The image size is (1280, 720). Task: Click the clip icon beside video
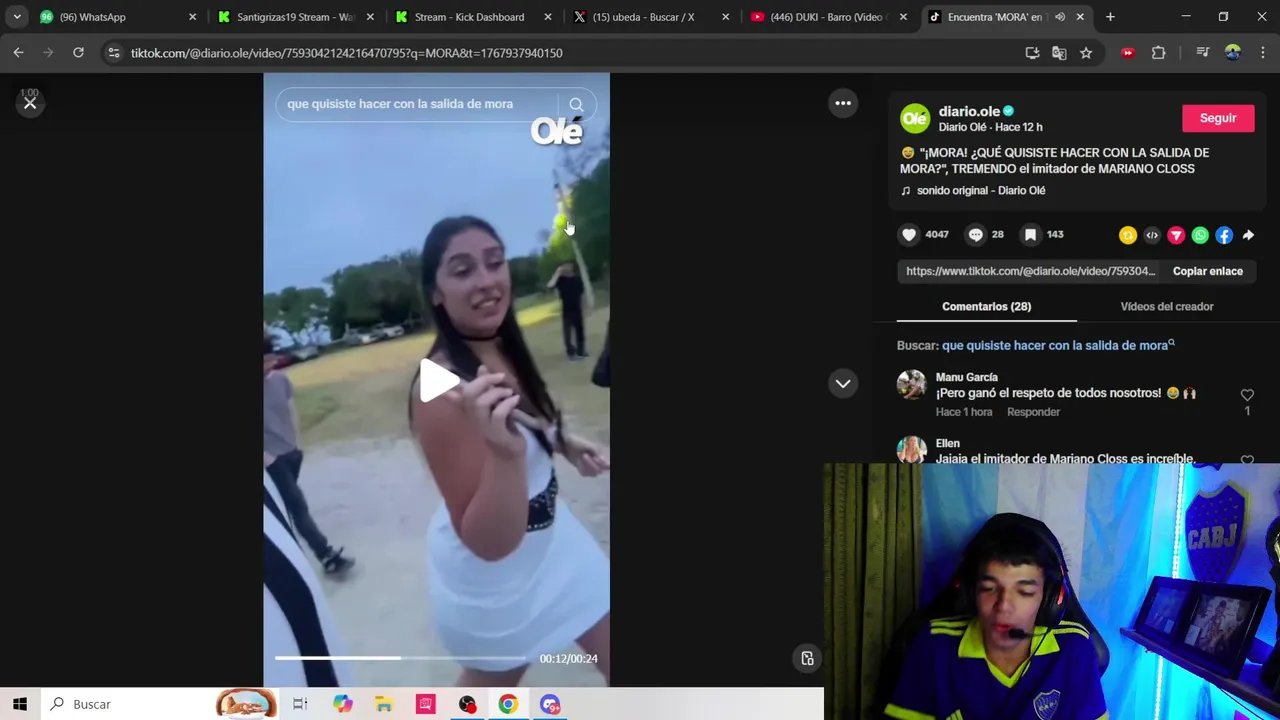(x=807, y=658)
